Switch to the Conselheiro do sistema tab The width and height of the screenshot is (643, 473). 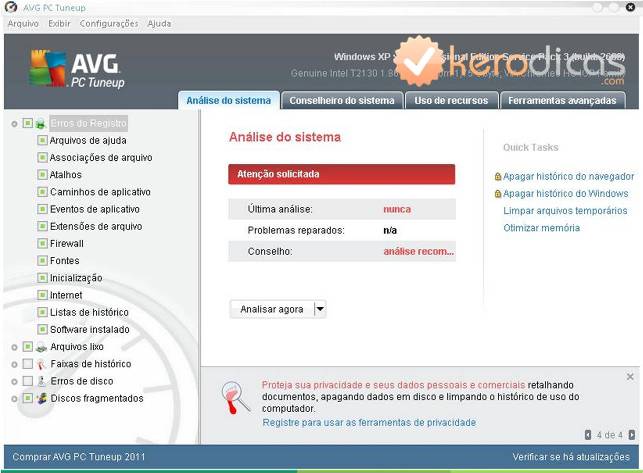coord(342,101)
